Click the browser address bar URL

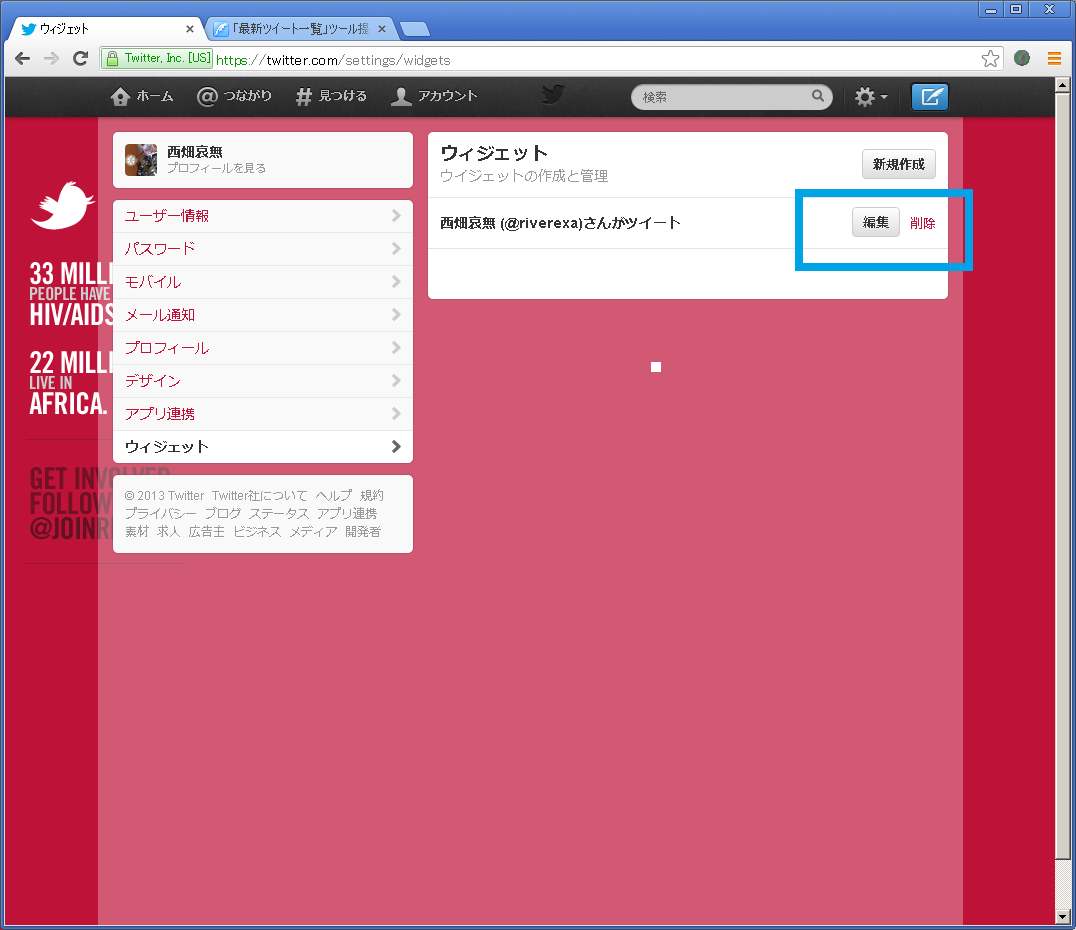point(333,60)
